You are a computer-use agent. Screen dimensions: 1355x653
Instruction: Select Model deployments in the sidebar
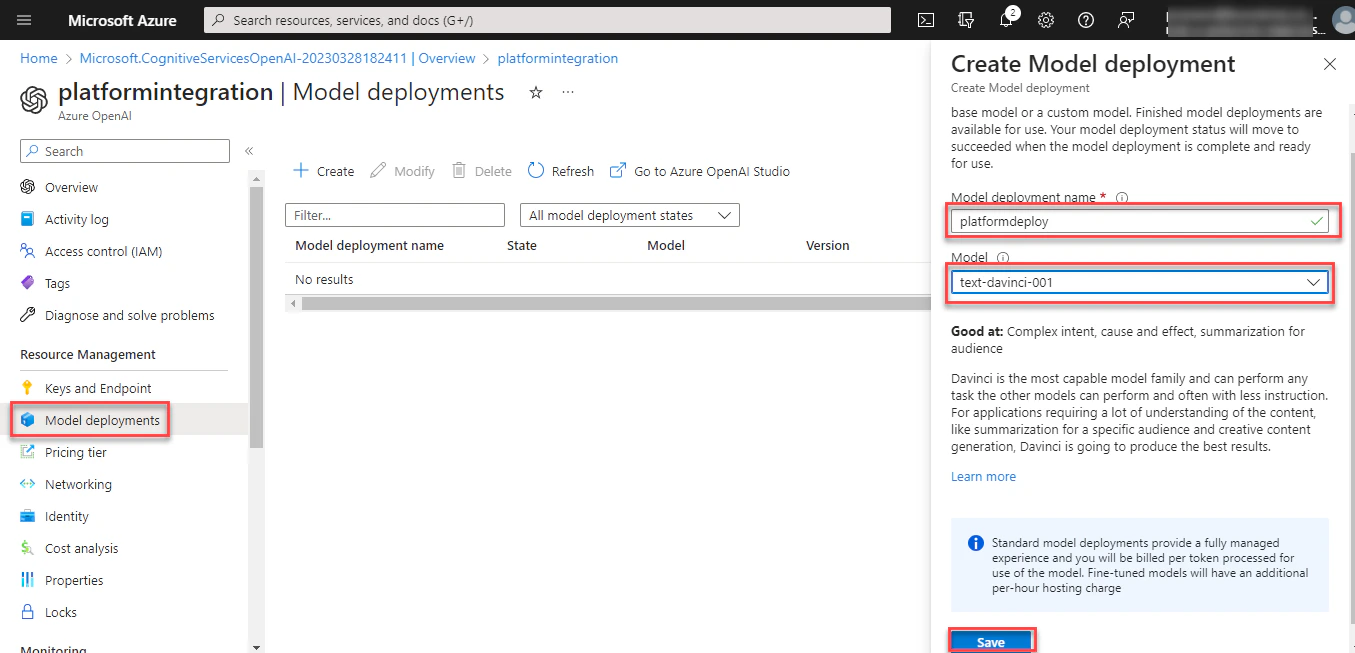102,420
